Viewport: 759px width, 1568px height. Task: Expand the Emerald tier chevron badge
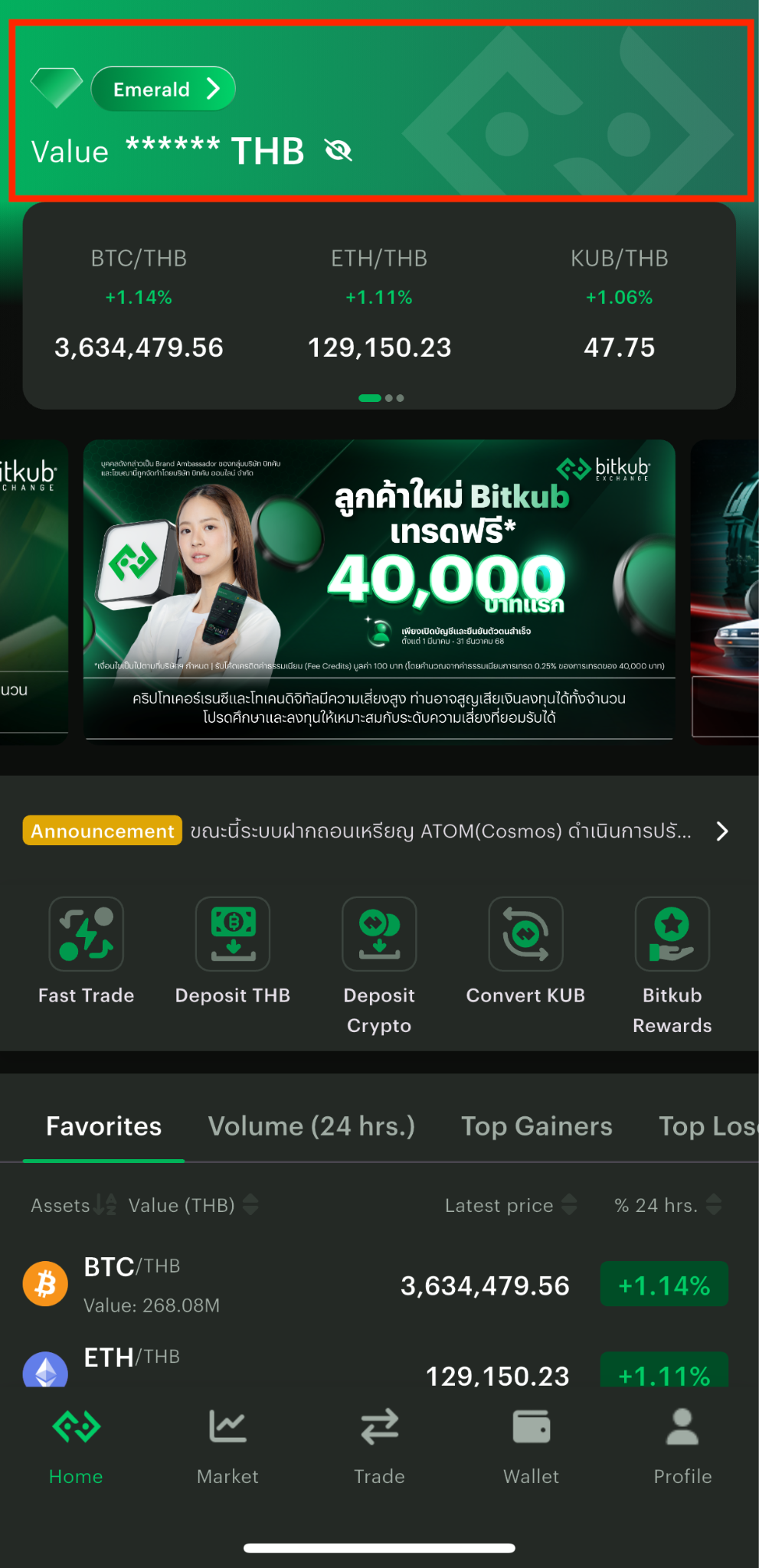[163, 89]
